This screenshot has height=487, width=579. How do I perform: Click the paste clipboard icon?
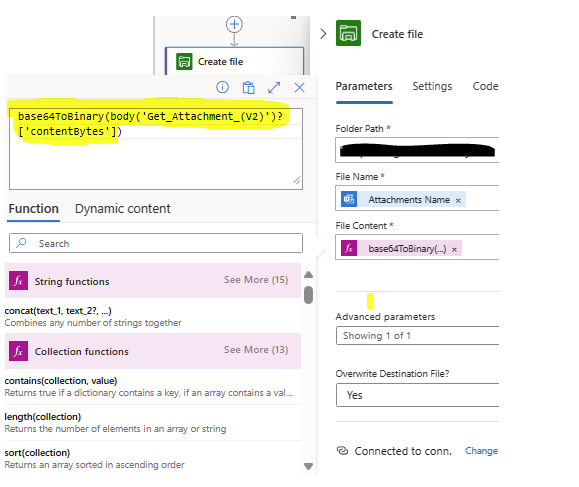248,88
